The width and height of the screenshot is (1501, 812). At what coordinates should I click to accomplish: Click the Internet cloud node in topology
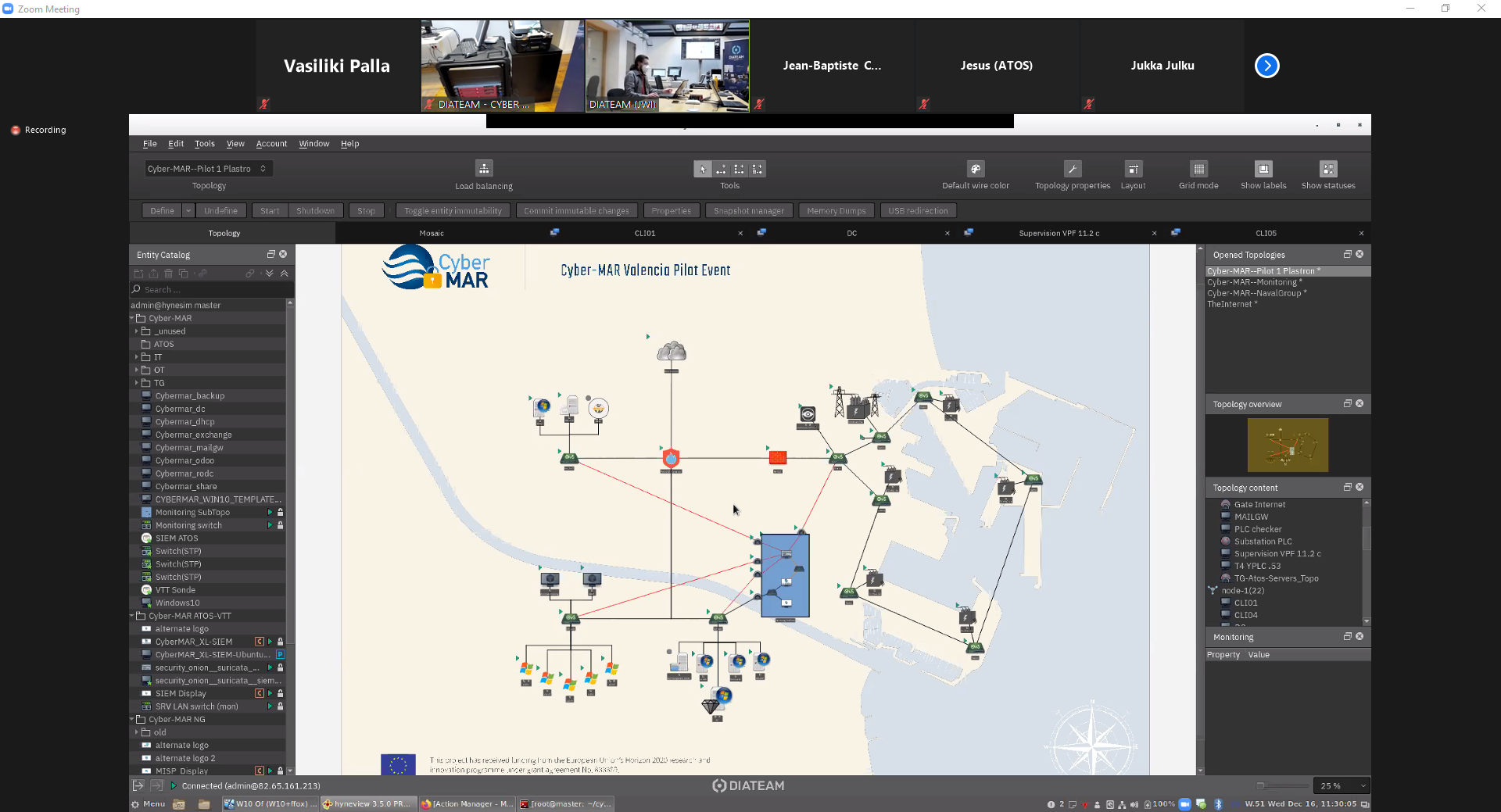672,352
